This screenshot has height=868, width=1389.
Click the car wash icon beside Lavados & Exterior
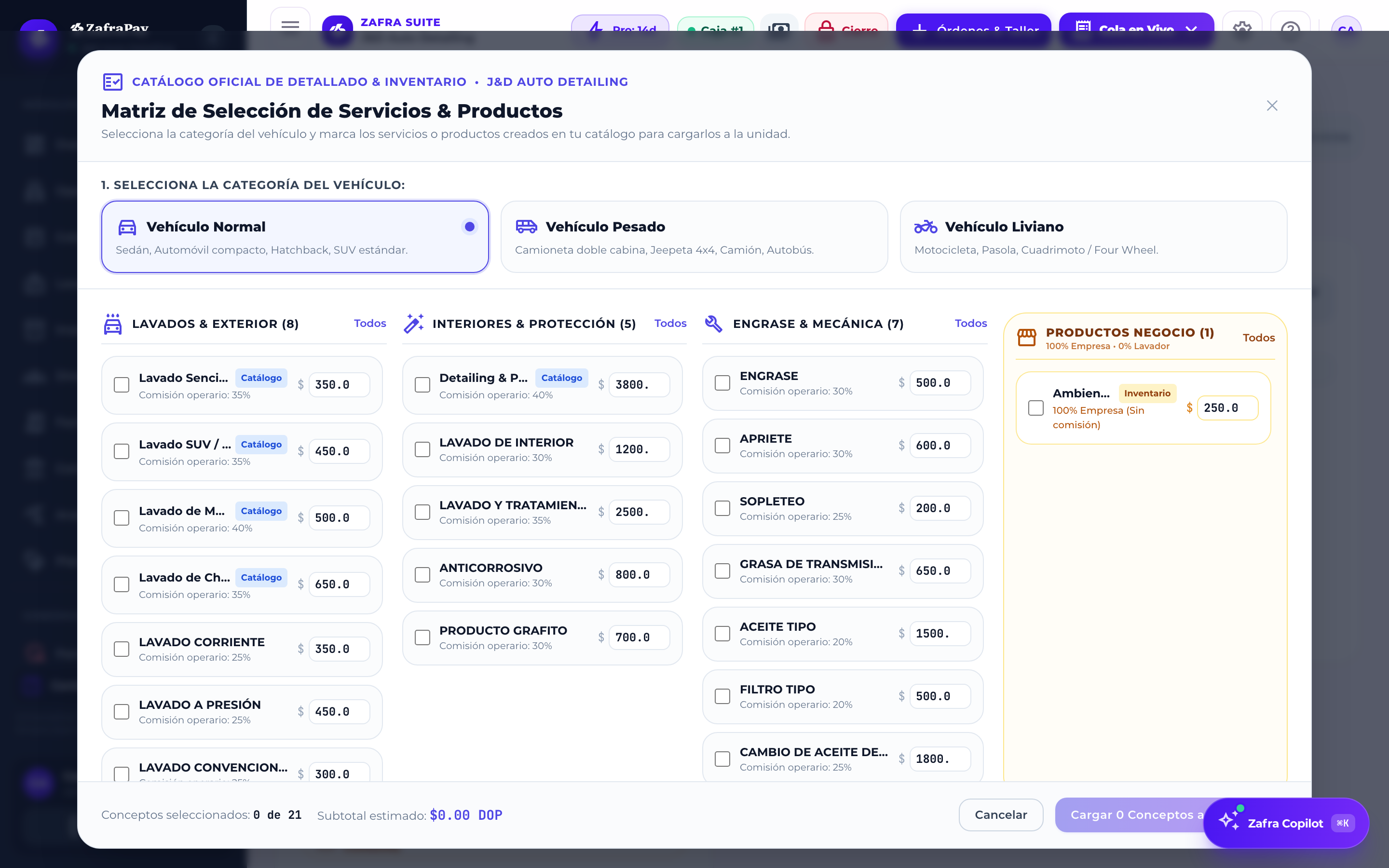pos(112,324)
